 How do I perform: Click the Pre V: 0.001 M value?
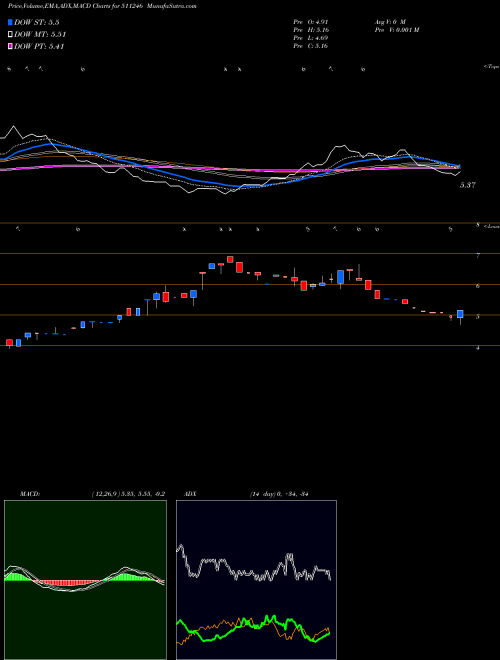[396, 30]
